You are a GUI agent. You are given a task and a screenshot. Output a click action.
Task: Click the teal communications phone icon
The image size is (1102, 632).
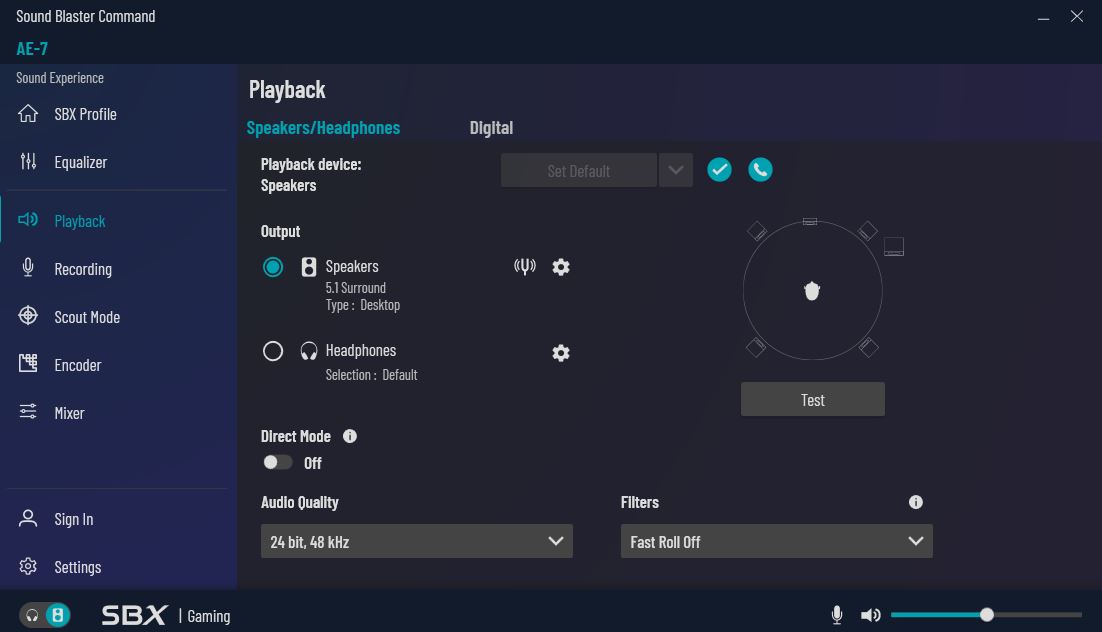point(760,169)
